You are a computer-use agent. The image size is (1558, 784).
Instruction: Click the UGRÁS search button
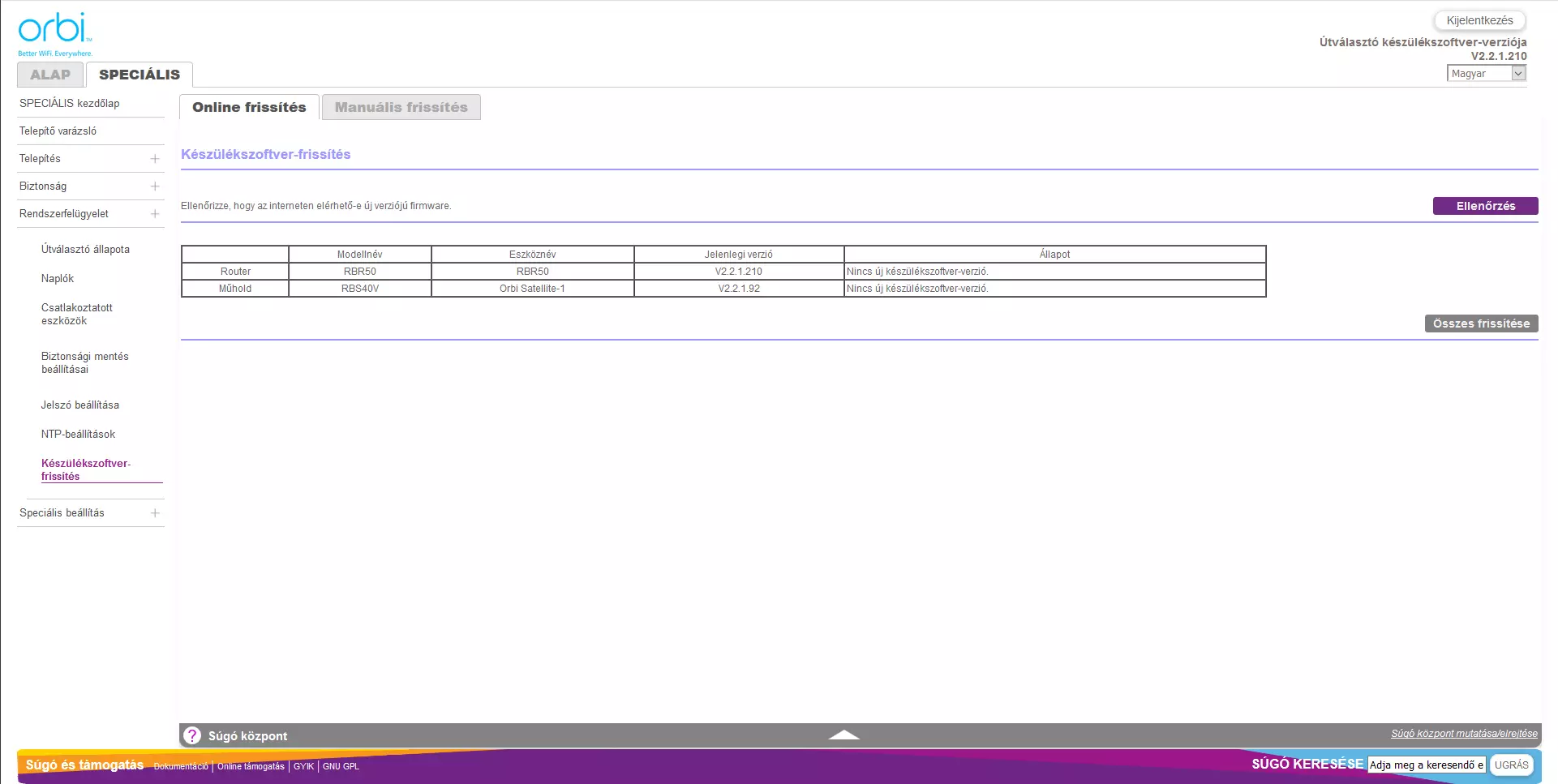[1511, 765]
